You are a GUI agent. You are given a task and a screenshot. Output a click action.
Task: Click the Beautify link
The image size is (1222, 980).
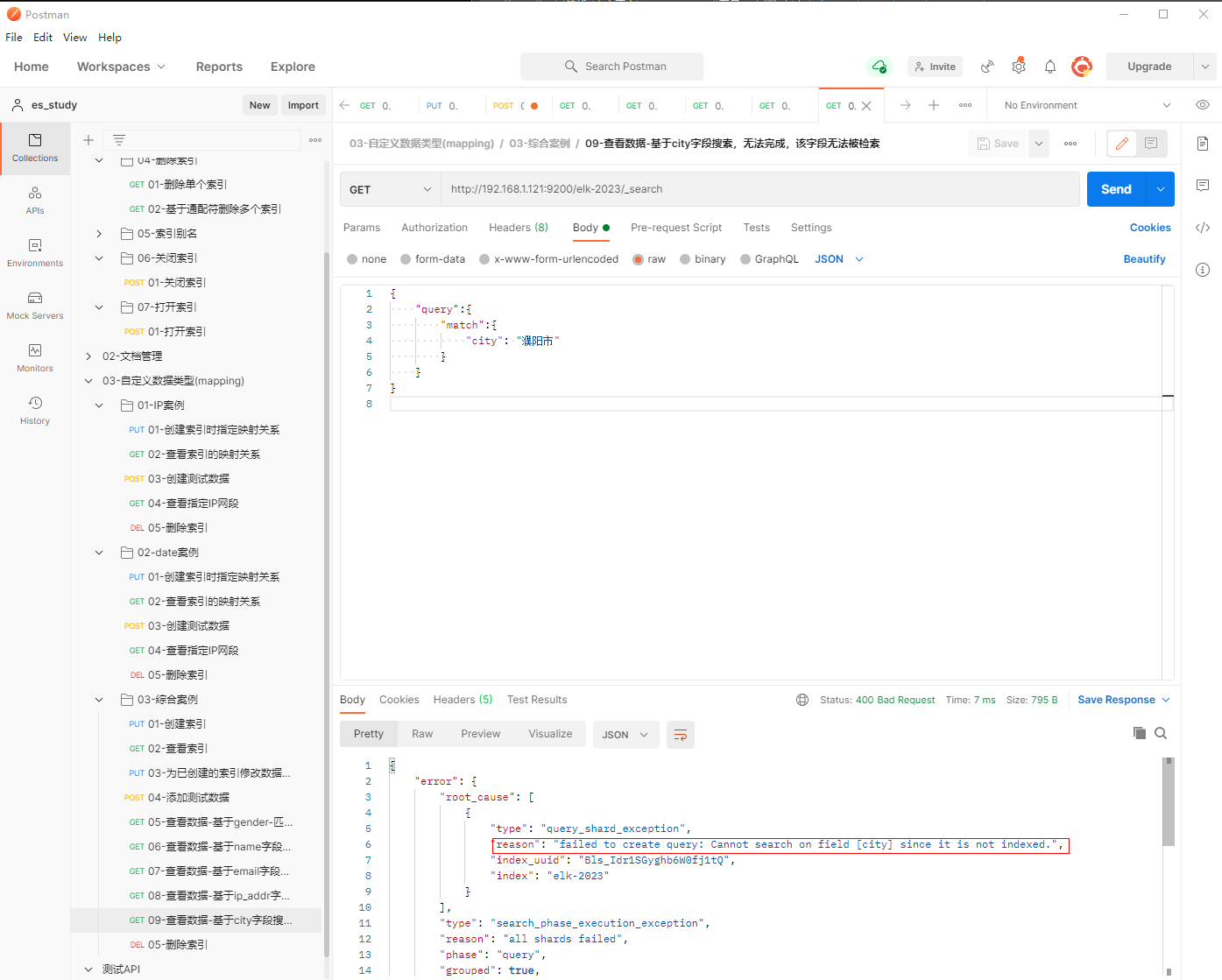(x=1144, y=259)
